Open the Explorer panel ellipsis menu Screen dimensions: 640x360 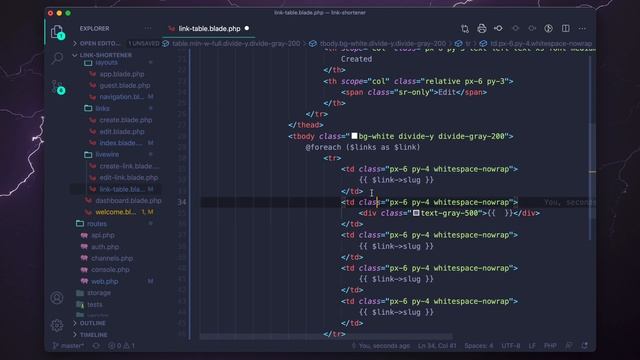tap(148, 29)
